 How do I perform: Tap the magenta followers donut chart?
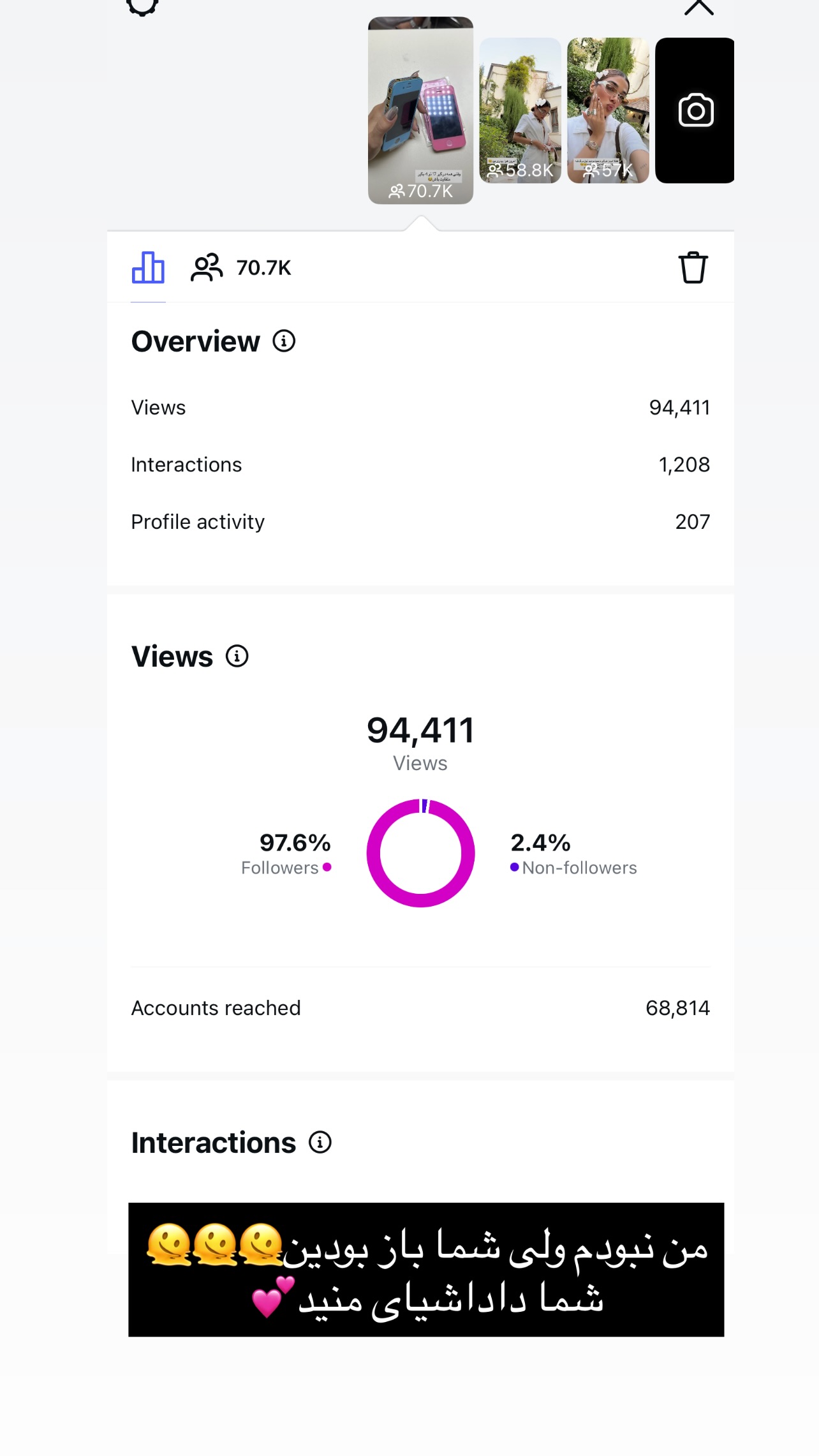(x=420, y=853)
